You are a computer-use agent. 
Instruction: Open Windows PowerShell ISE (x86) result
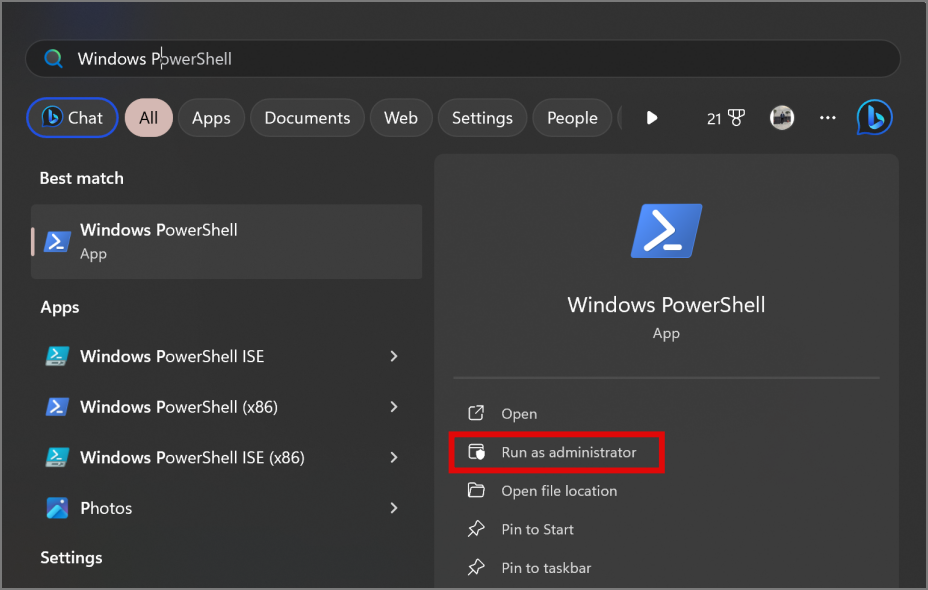coord(192,458)
